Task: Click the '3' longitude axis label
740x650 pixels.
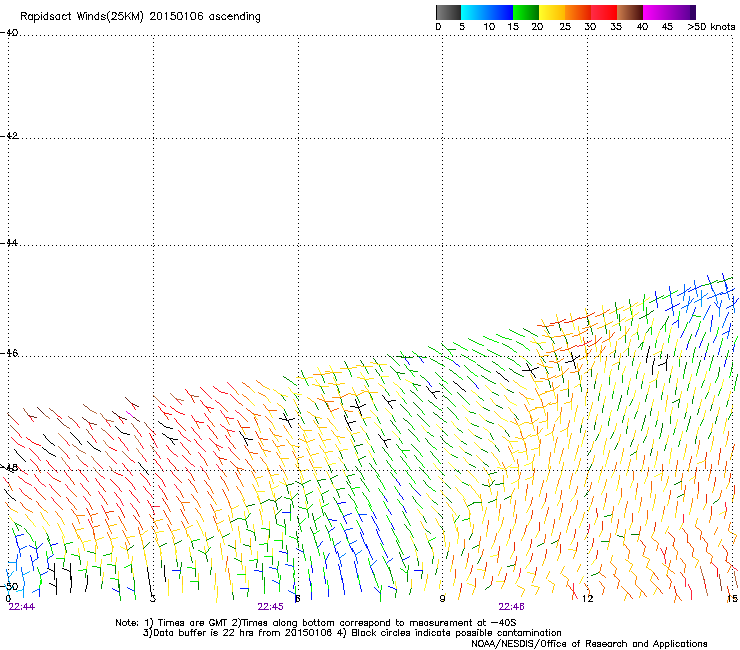Action: tap(152, 599)
